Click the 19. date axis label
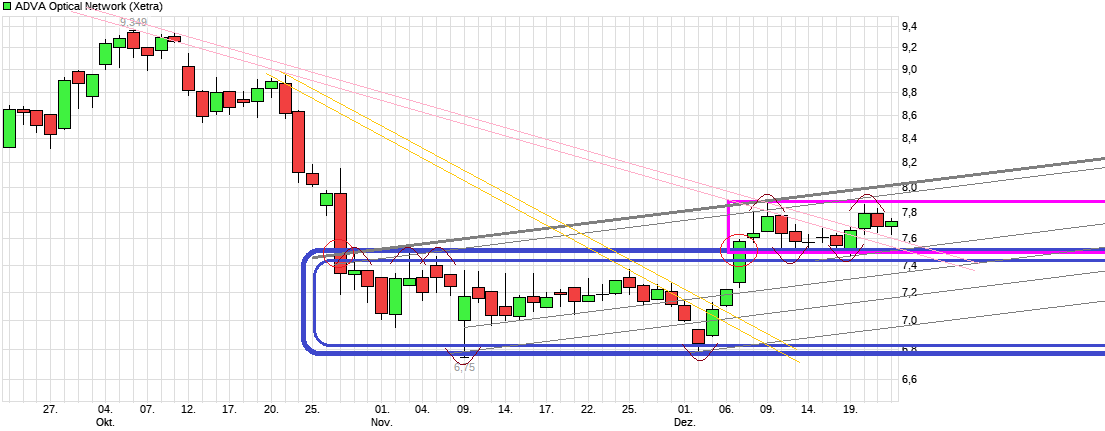 click(851, 409)
